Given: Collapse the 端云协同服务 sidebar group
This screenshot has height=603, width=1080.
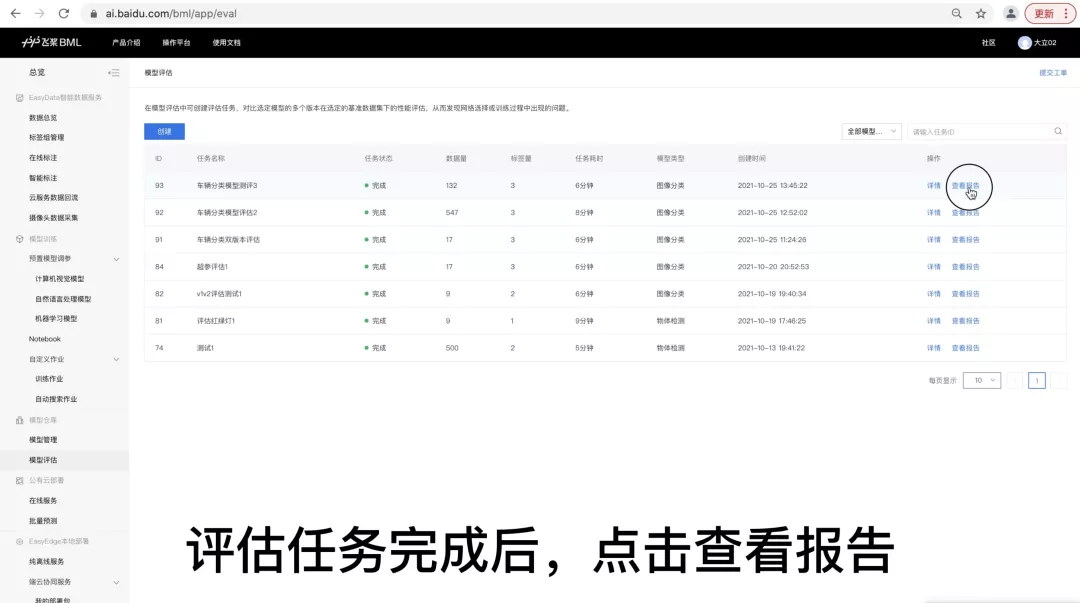Looking at the screenshot, I should [x=116, y=582].
